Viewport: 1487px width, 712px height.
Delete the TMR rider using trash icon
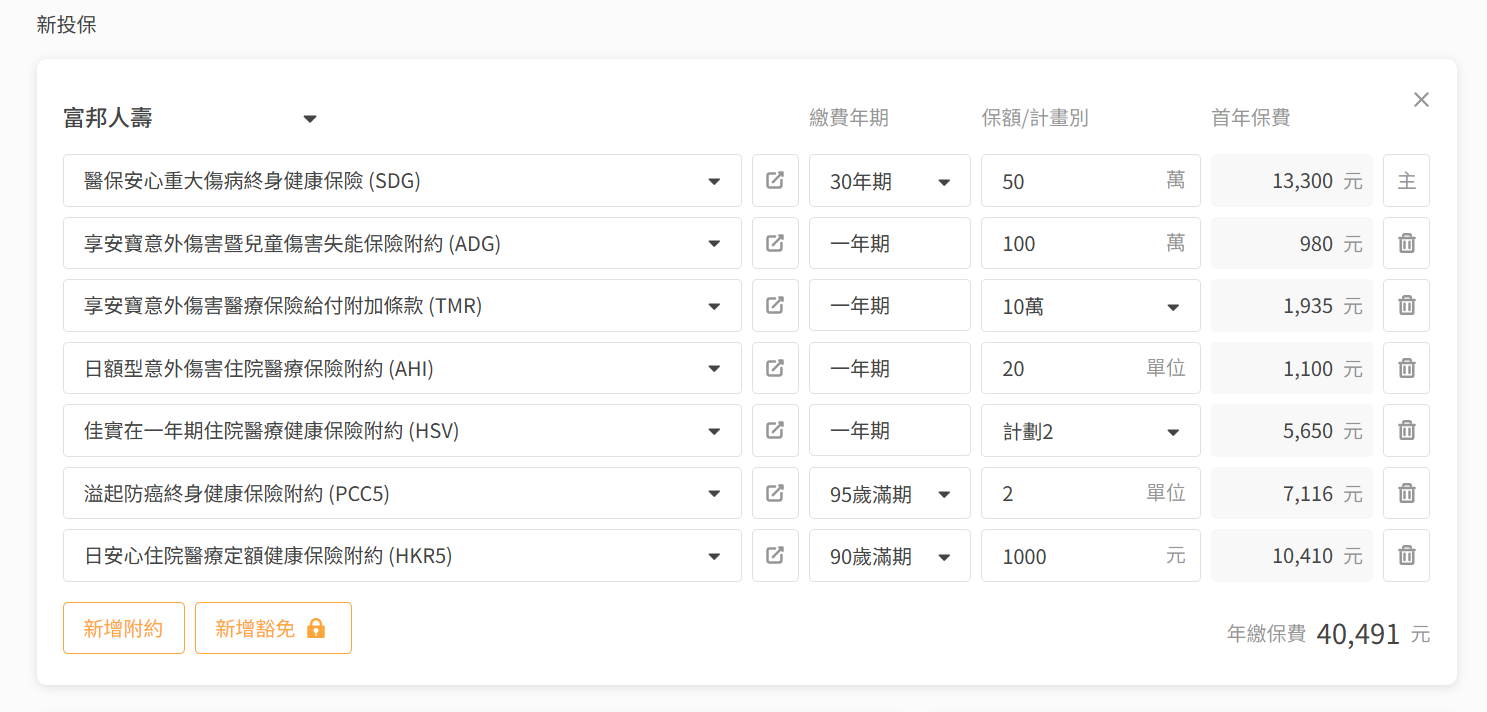click(x=1406, y=306)
